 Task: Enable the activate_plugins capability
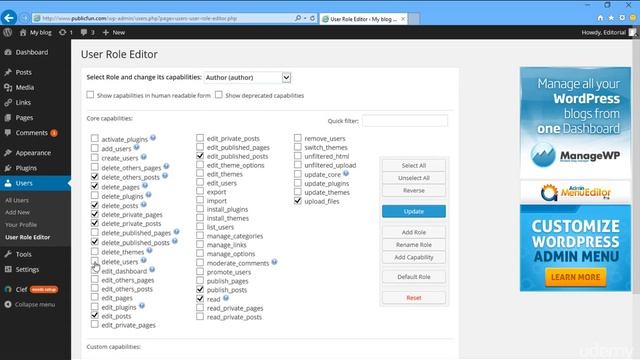(95, 139)
